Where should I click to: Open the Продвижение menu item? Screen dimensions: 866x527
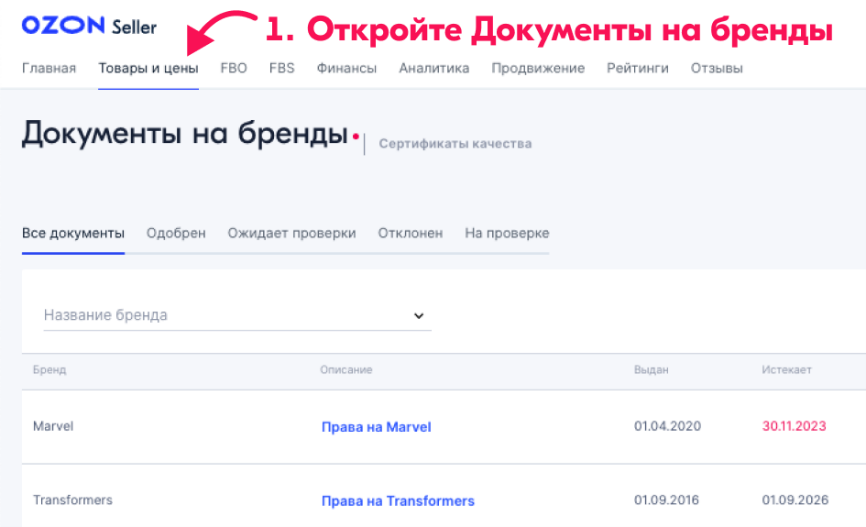tap(538, 69)
